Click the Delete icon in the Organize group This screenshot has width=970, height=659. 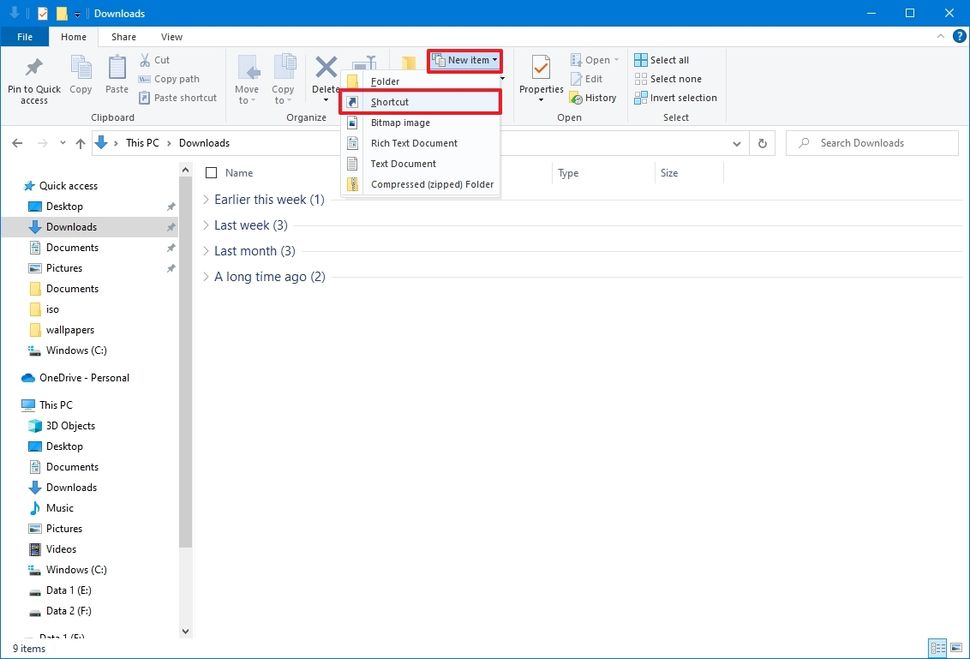click(x=325, y=71)
